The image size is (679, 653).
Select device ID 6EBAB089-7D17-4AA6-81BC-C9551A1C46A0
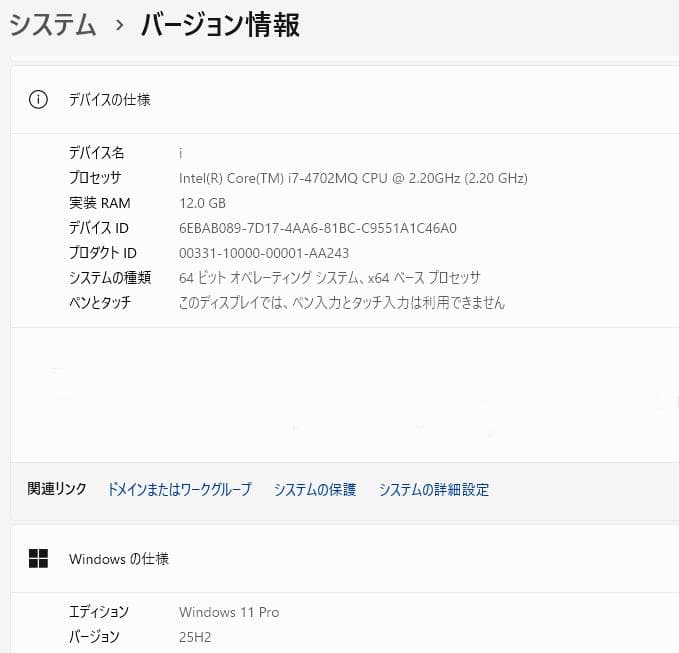[318, 228]
